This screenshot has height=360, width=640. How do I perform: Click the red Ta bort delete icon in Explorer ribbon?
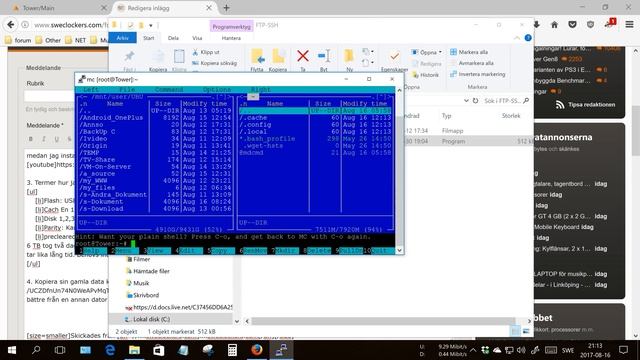(x=302, y=56)
